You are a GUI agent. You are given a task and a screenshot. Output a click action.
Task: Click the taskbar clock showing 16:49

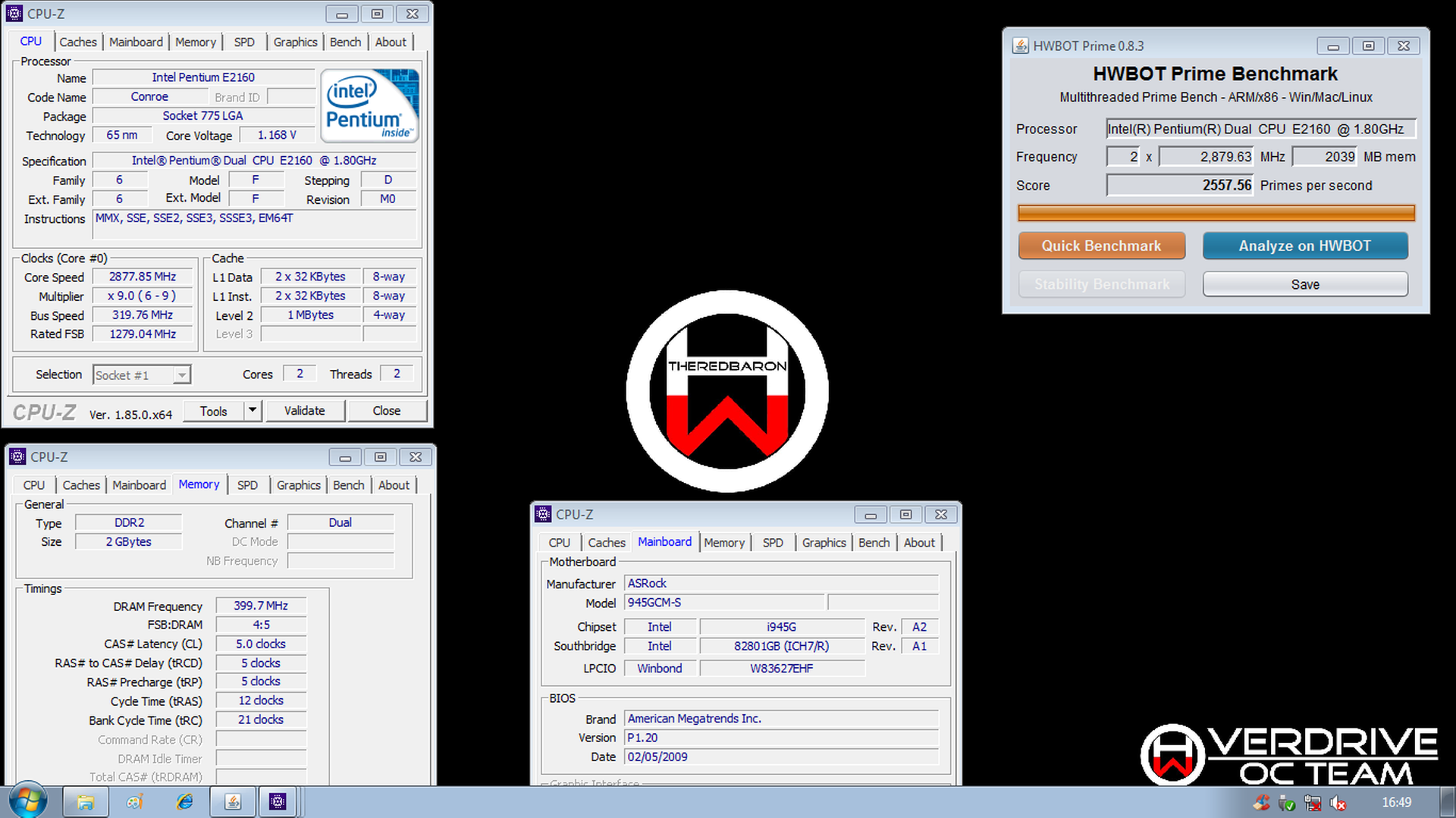coord(1396,802)
